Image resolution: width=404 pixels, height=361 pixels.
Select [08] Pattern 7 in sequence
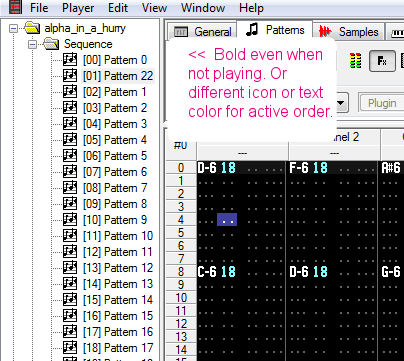click(x=115, y=188)
